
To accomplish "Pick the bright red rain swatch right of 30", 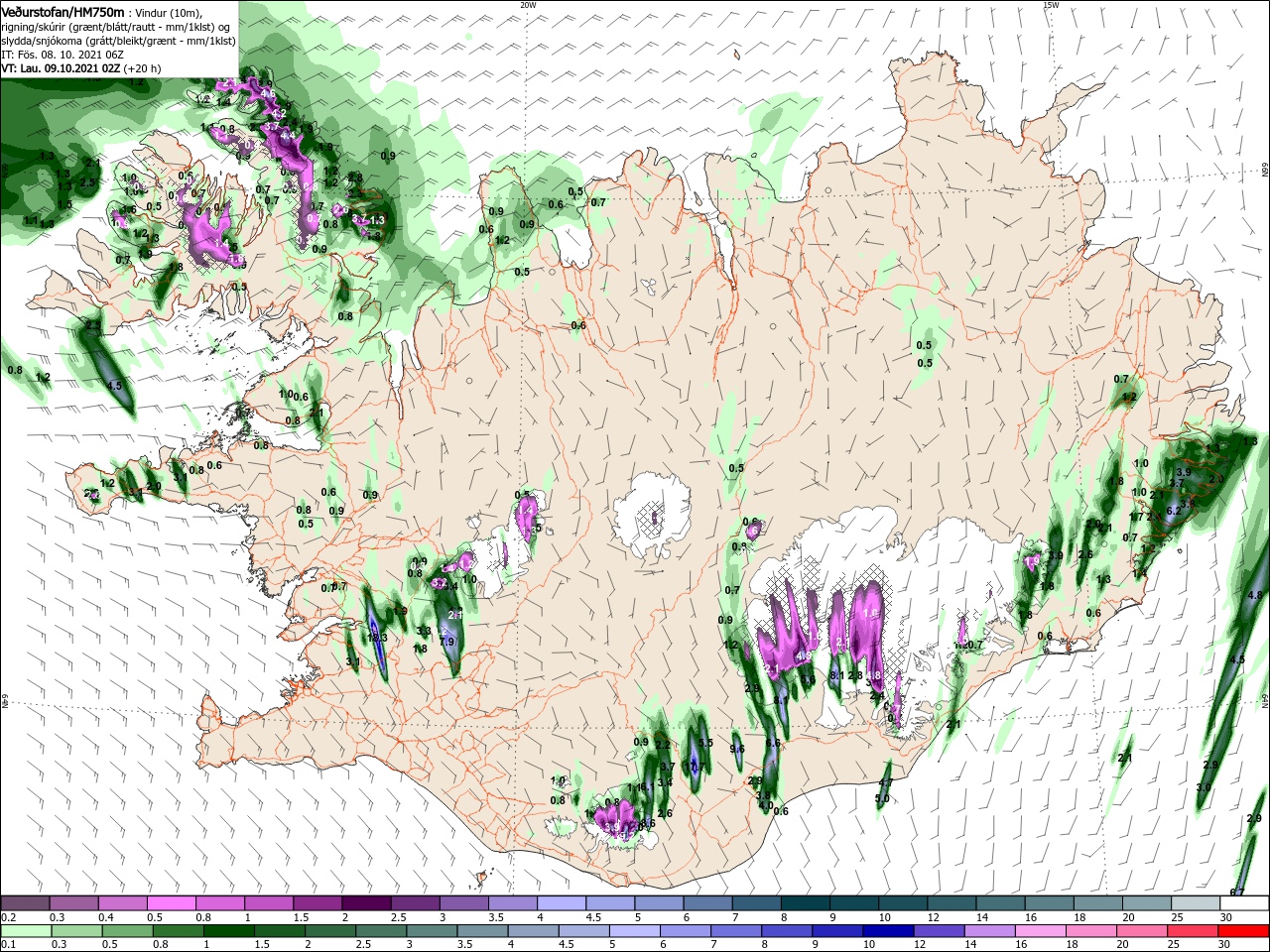I will pyautogui.click(x=1244, y=931).
